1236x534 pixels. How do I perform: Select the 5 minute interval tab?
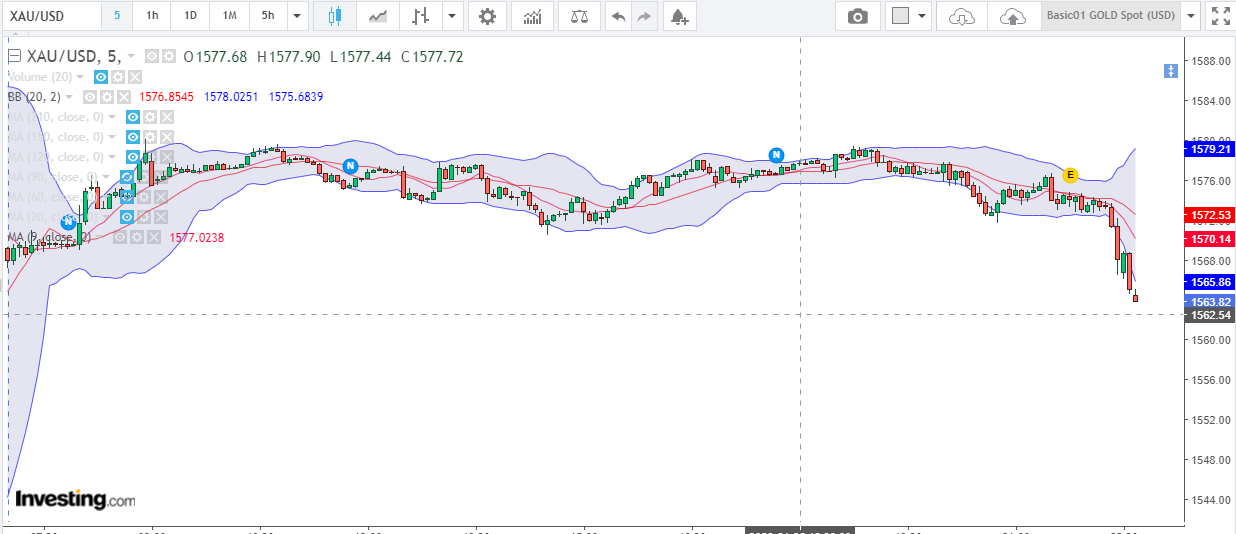pos(117,16)
